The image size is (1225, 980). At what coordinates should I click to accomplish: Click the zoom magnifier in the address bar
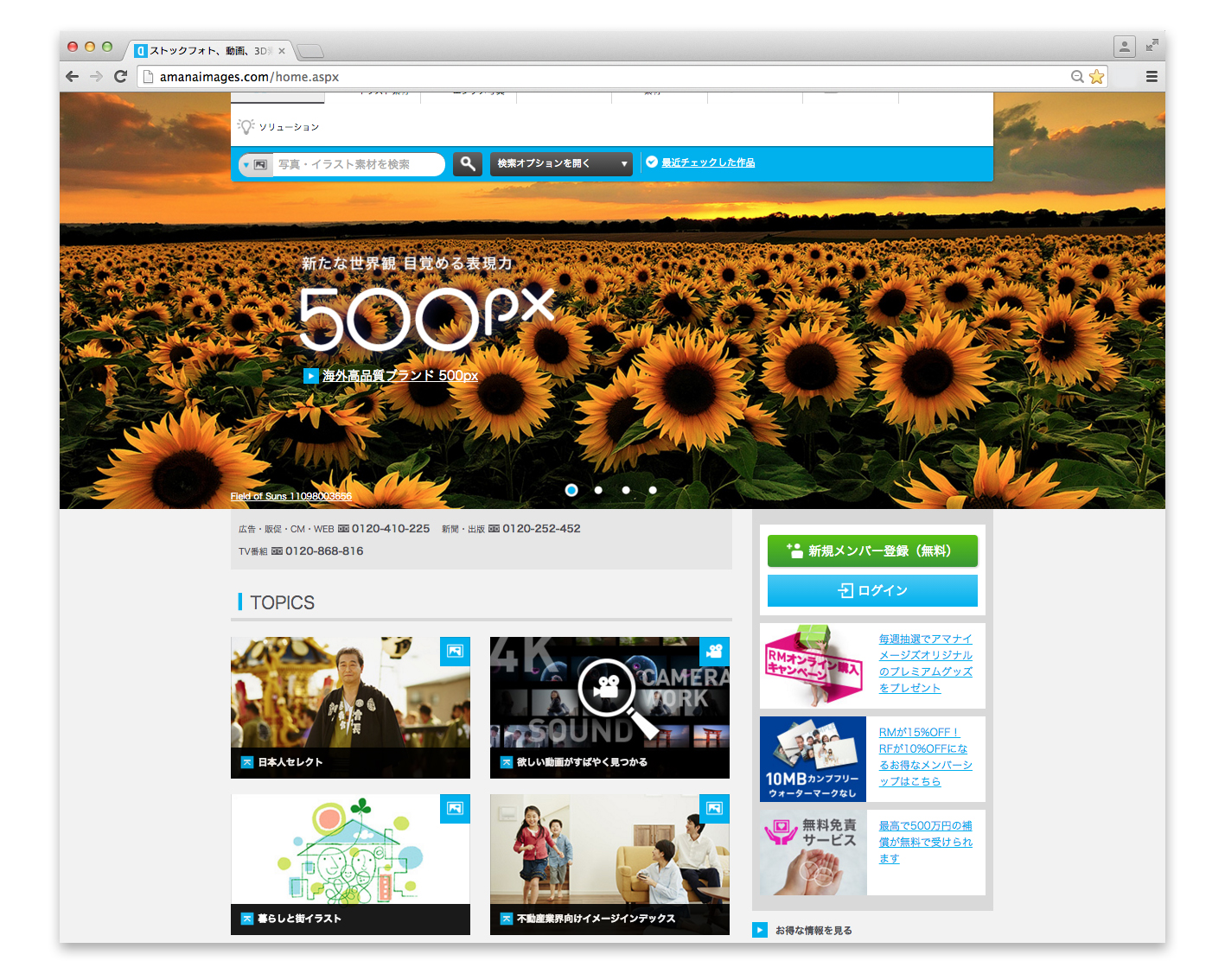point(1077,76)
